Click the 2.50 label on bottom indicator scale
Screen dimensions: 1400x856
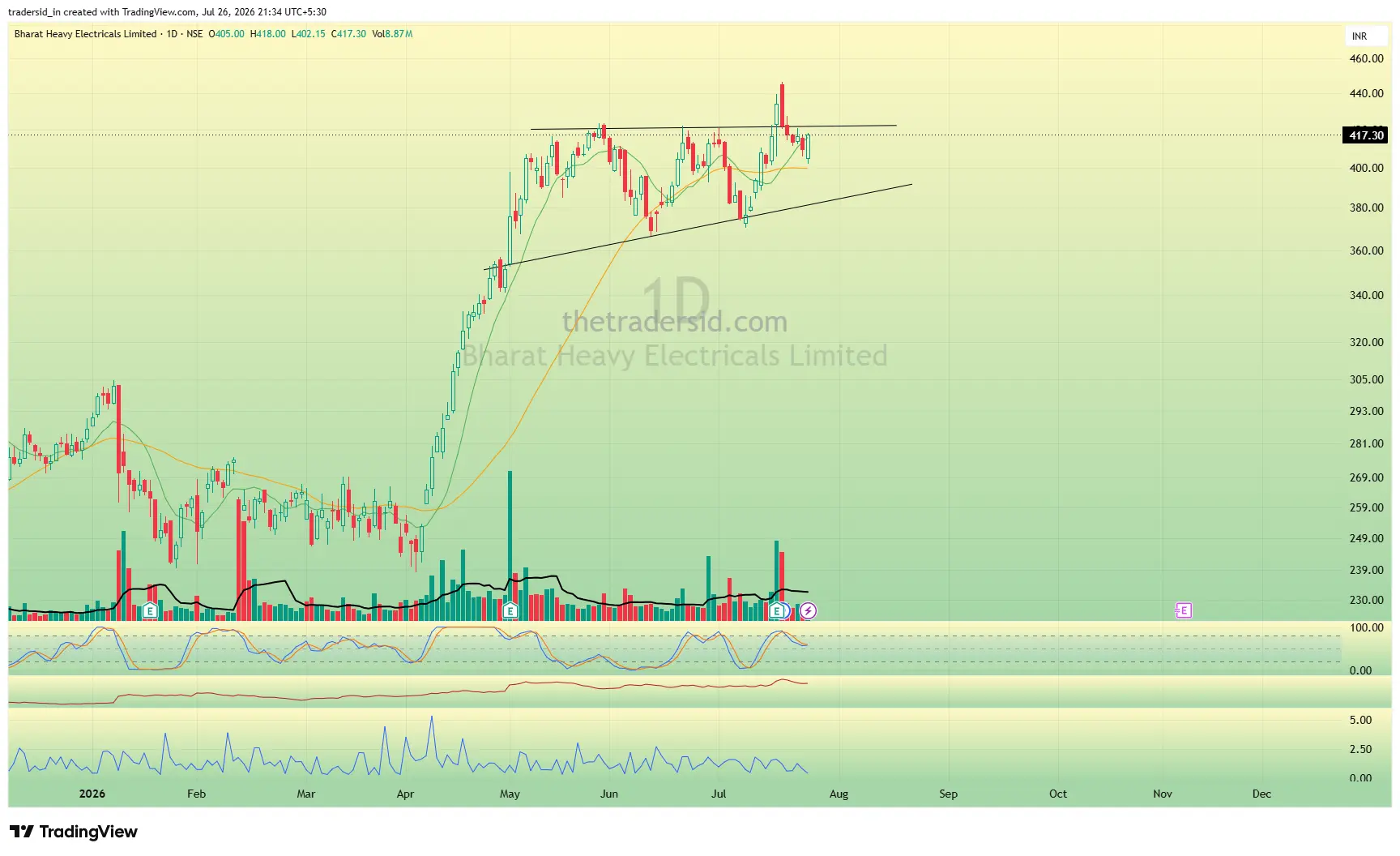(1360, 749)
